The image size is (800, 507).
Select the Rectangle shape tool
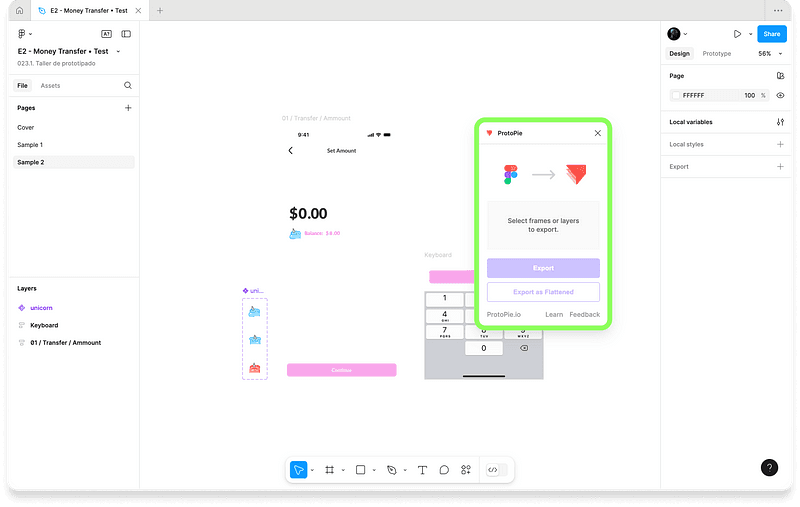(x=360, y=470)
